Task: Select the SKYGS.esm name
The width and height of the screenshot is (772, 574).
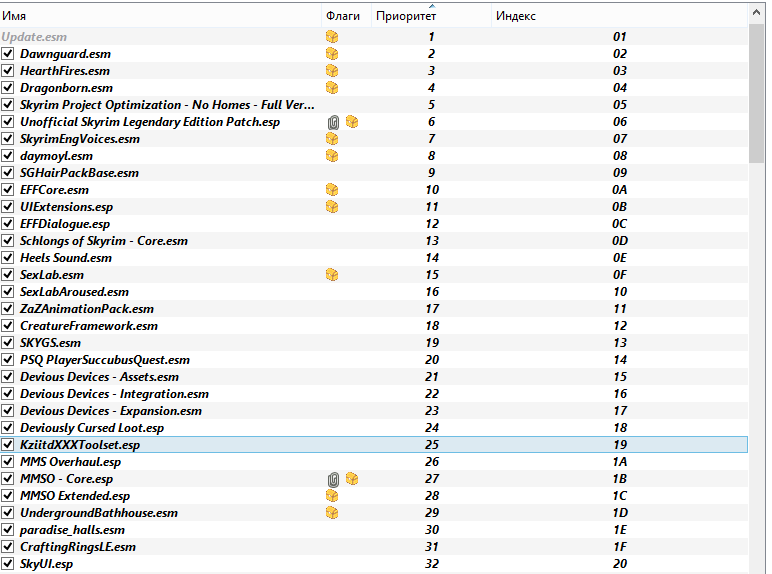Action: click(x=50, y=343)
